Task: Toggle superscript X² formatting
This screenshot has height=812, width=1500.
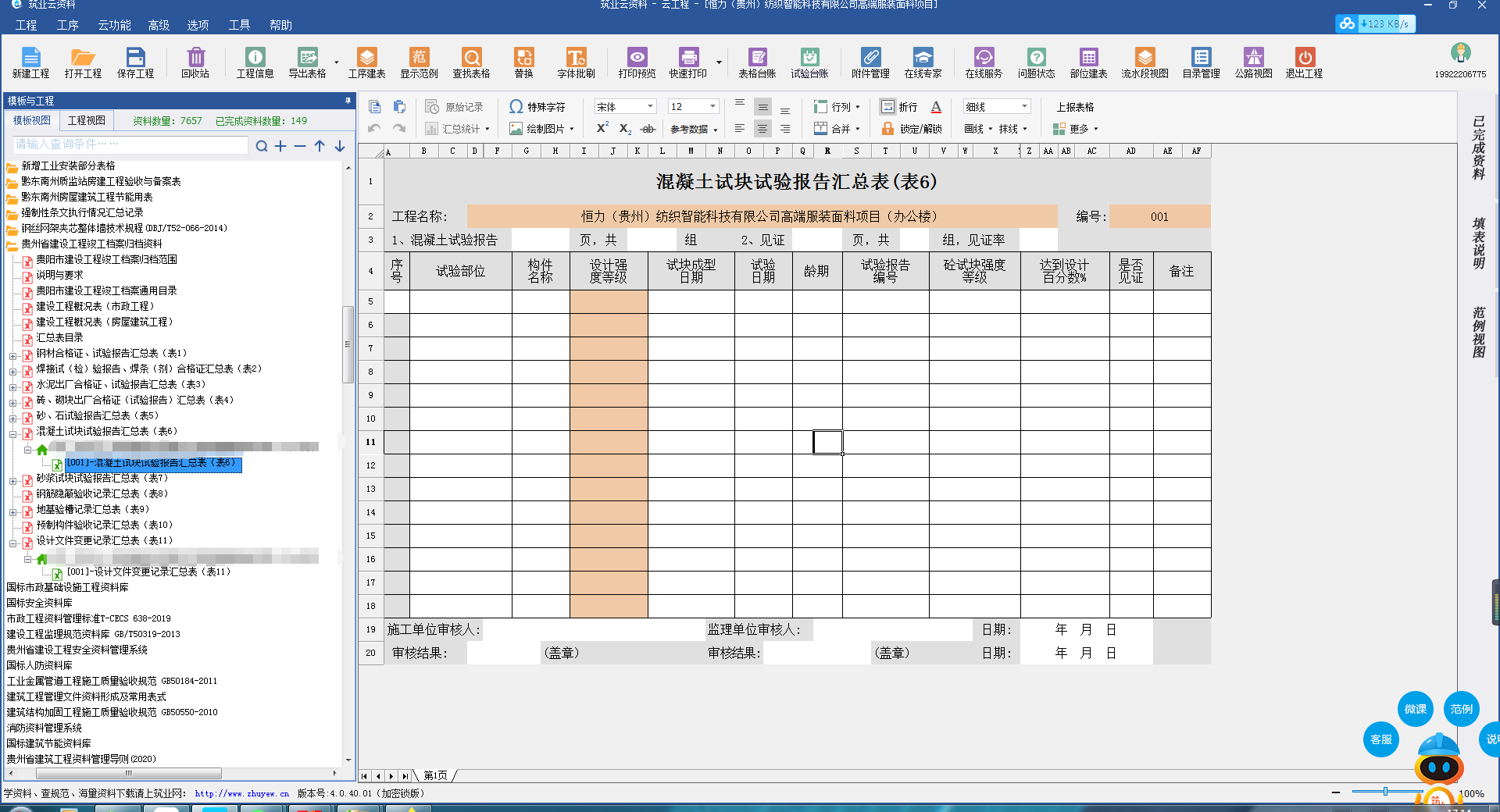Action: click(x=602, y=128)
